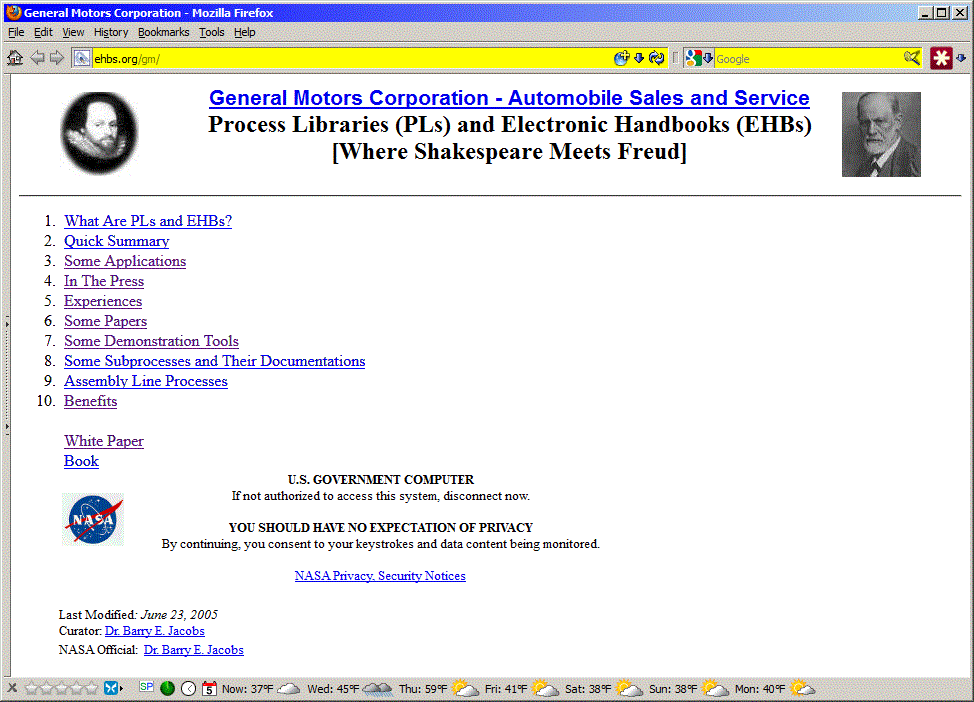Click Sunday 38°F weather icon

pos(714,688)
